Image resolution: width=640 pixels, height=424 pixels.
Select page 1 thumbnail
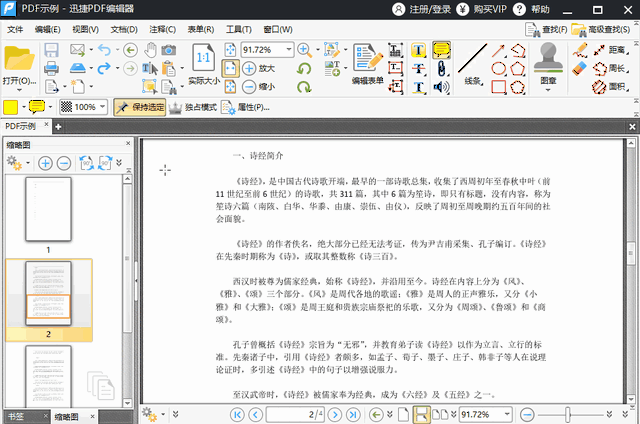[48, 209]
